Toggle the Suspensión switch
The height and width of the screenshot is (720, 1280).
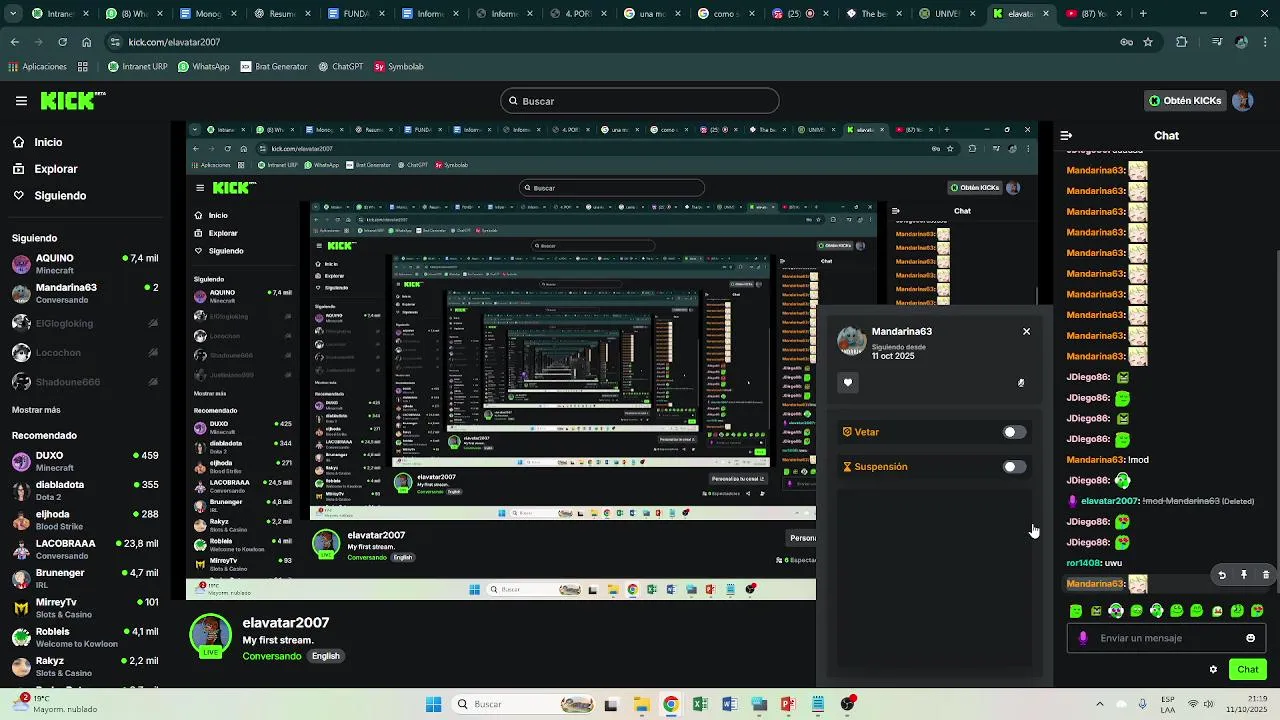click(1014, 467)
